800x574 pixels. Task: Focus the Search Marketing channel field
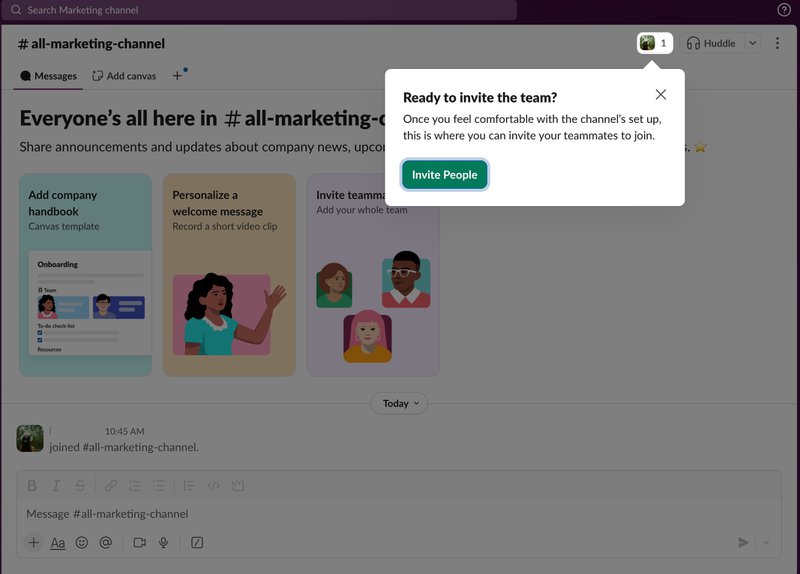(x=259, y=10)
